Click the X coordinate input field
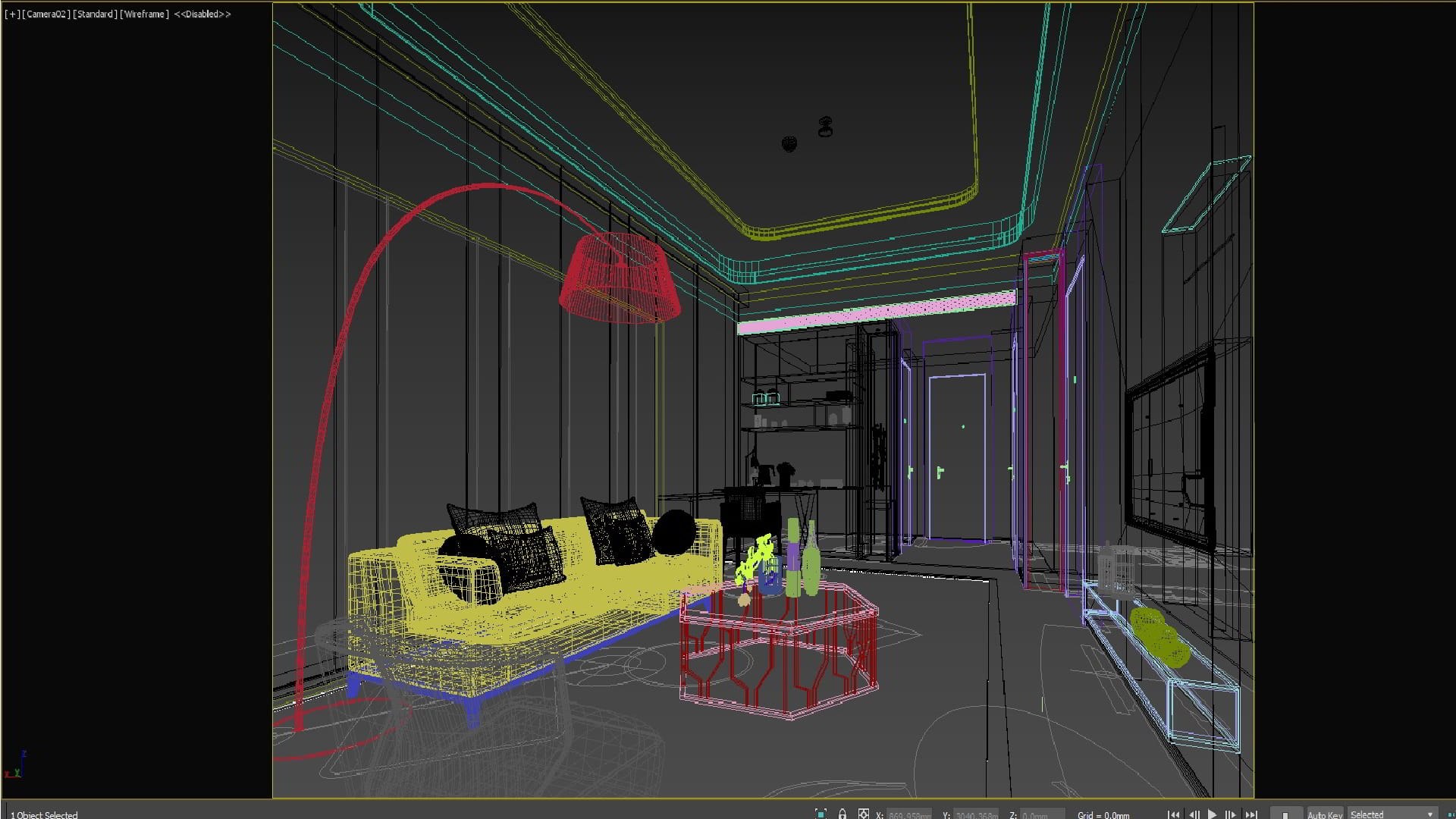 (x=908, y=814)
